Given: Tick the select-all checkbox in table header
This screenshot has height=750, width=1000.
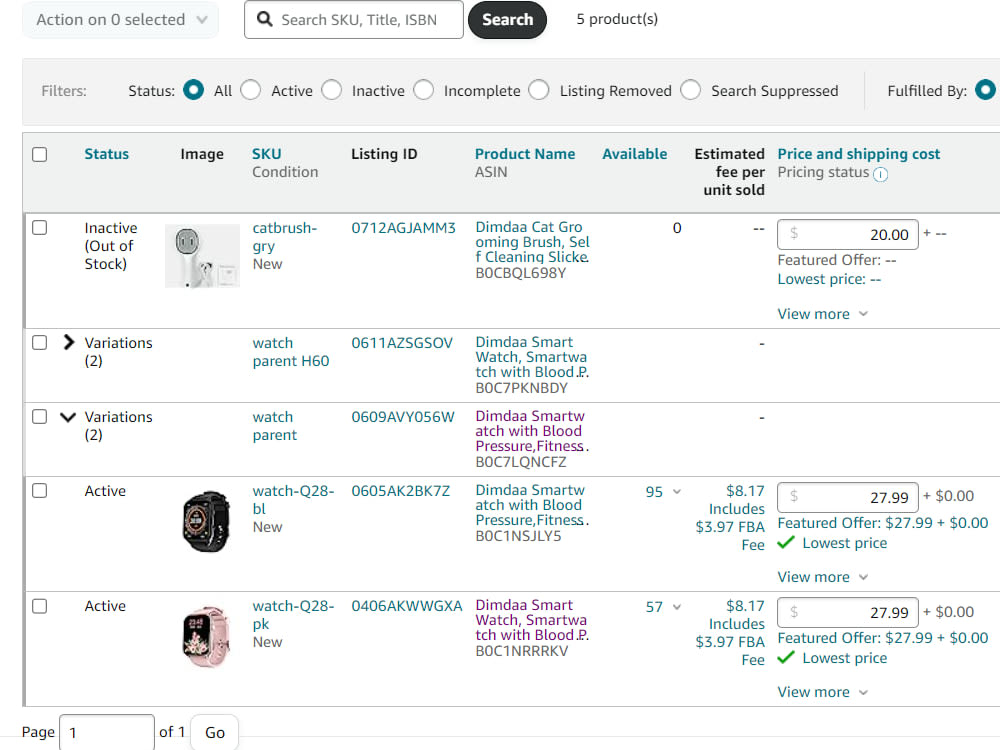Looking at the screenshot, I should pyautogui.click(x=40, y=154).
